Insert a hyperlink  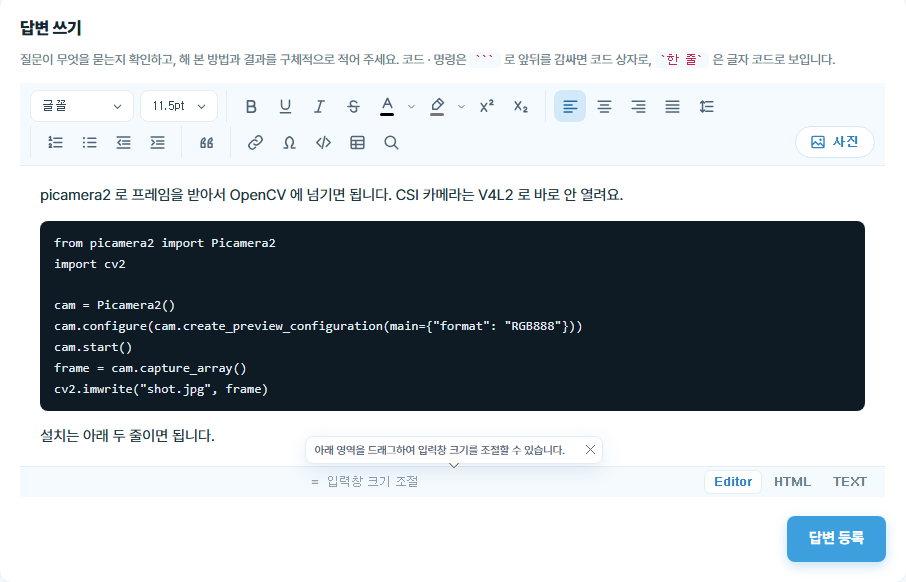[255, 143]
